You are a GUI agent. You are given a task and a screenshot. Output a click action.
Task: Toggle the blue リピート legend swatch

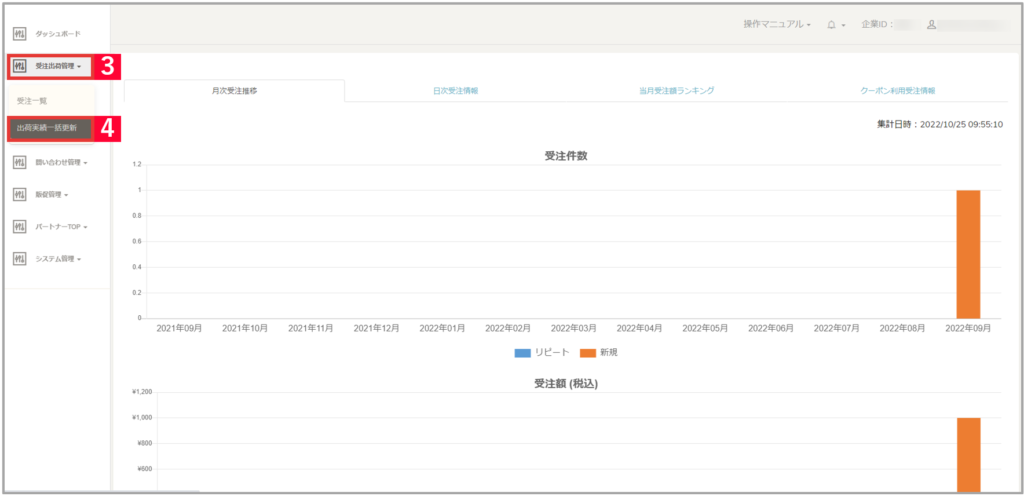click(523, 352)
